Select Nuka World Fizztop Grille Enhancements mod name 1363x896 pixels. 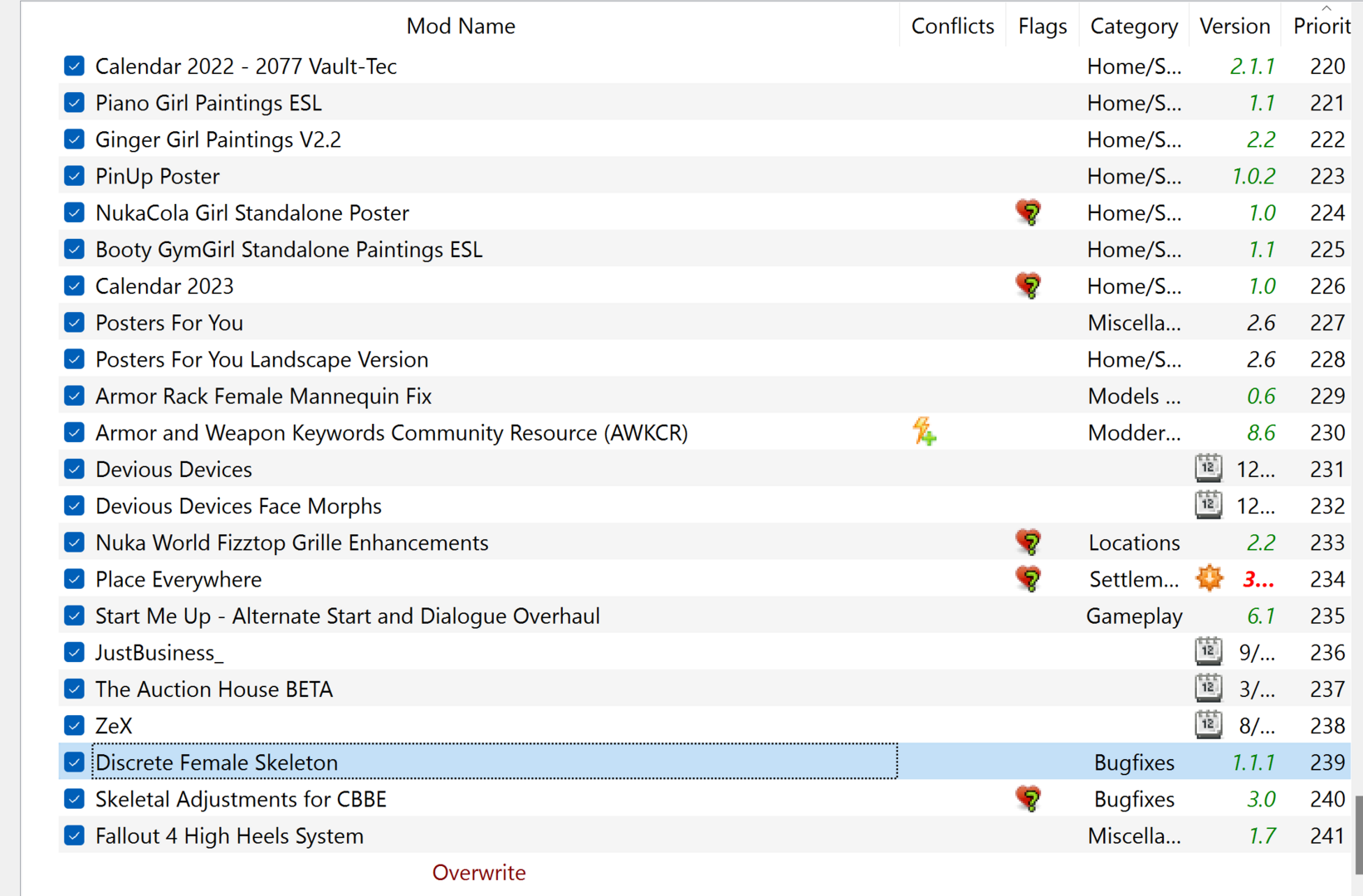(292, 543)
